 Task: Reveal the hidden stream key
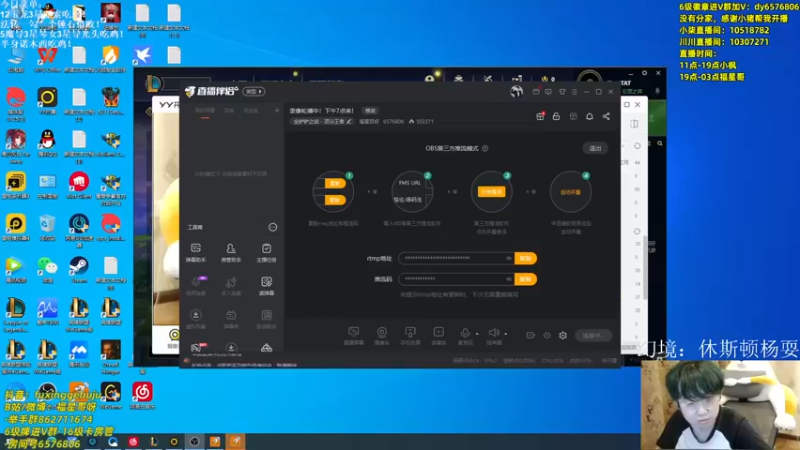point(509,279)
